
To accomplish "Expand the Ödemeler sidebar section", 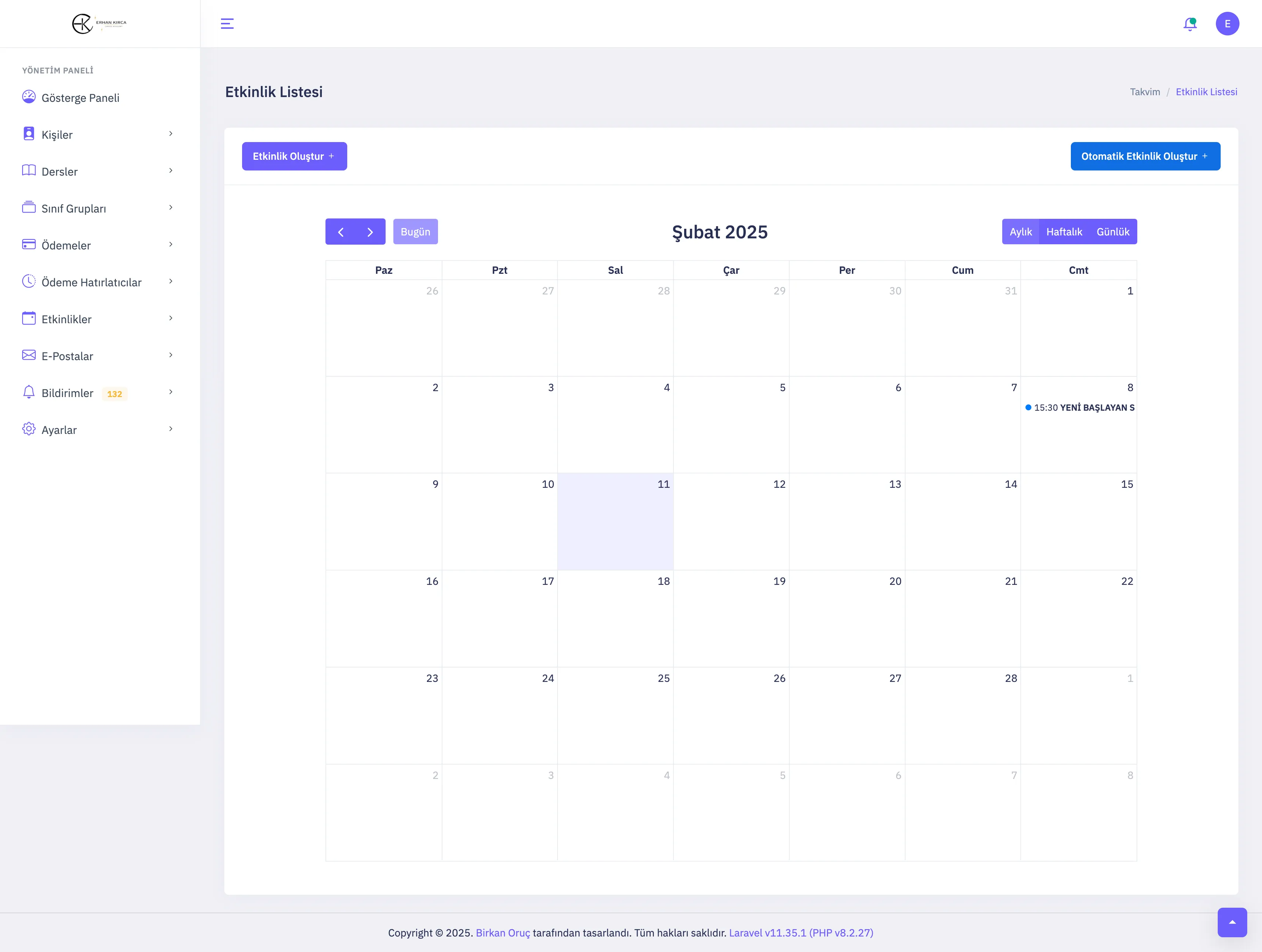I will point(66,245).
